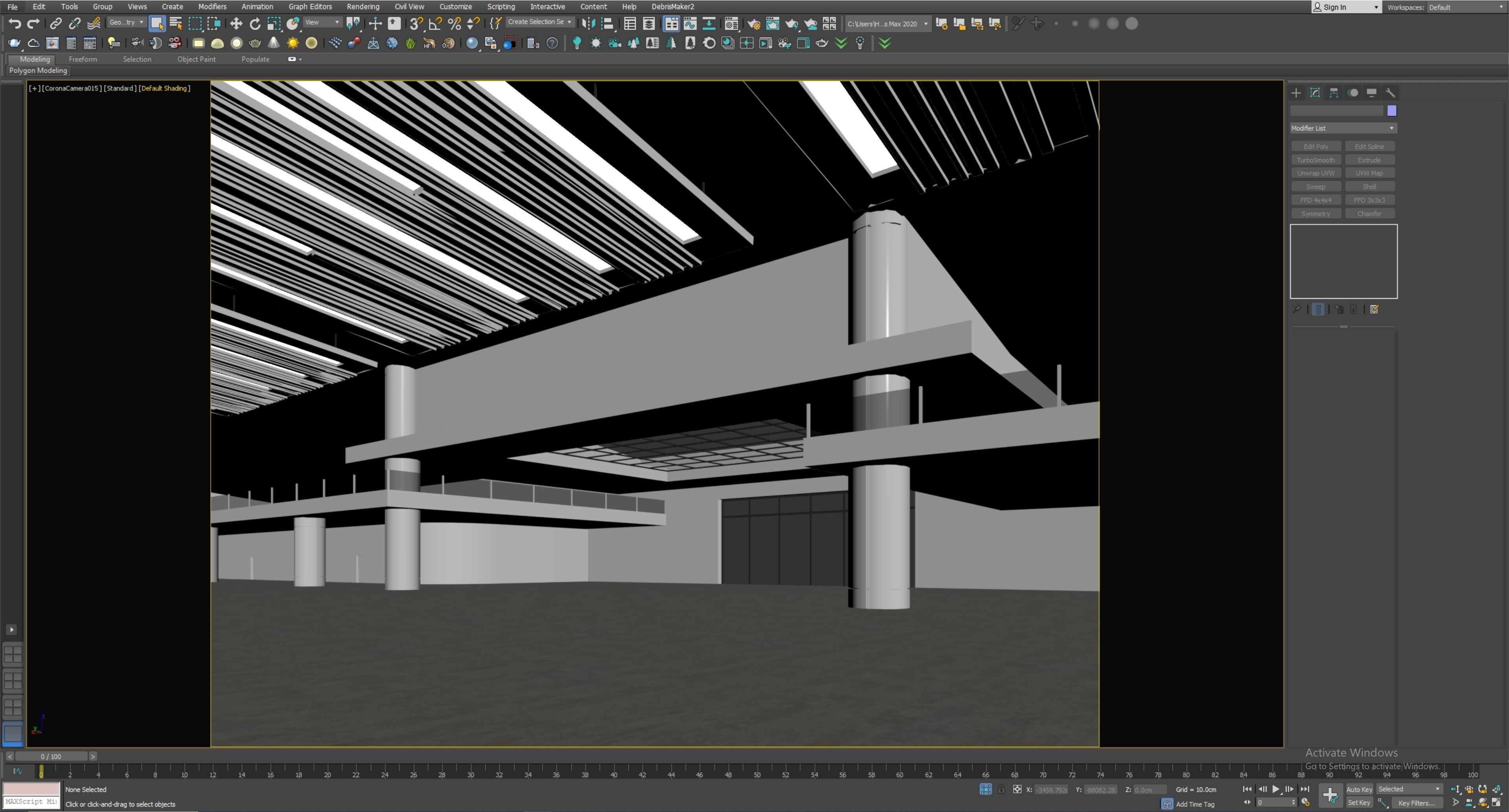Click the Chamfer modifier button
The height and width of the screenshot is (812, 1509).
click(x=1369, y=214)
